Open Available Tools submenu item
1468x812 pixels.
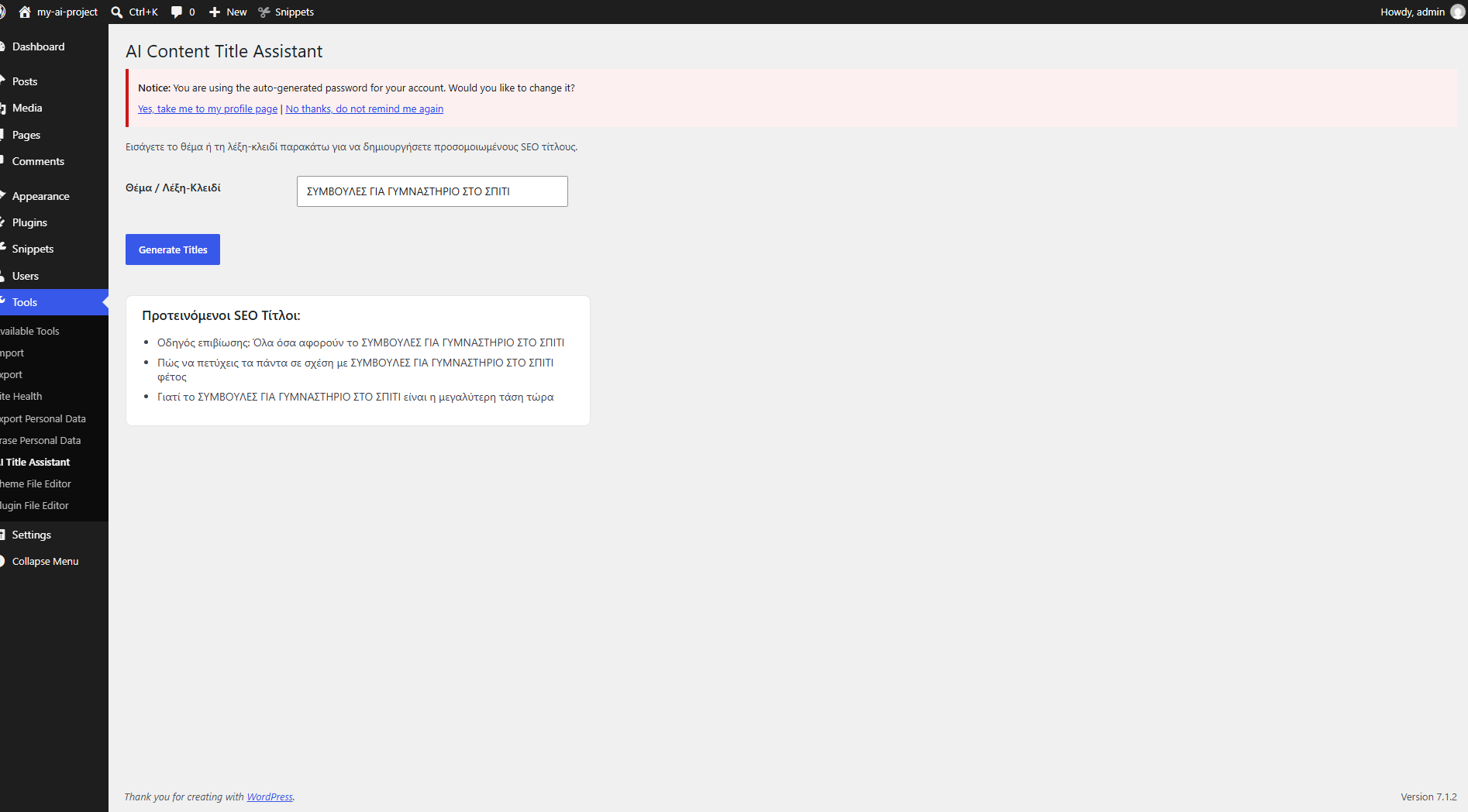coord(29,331)
